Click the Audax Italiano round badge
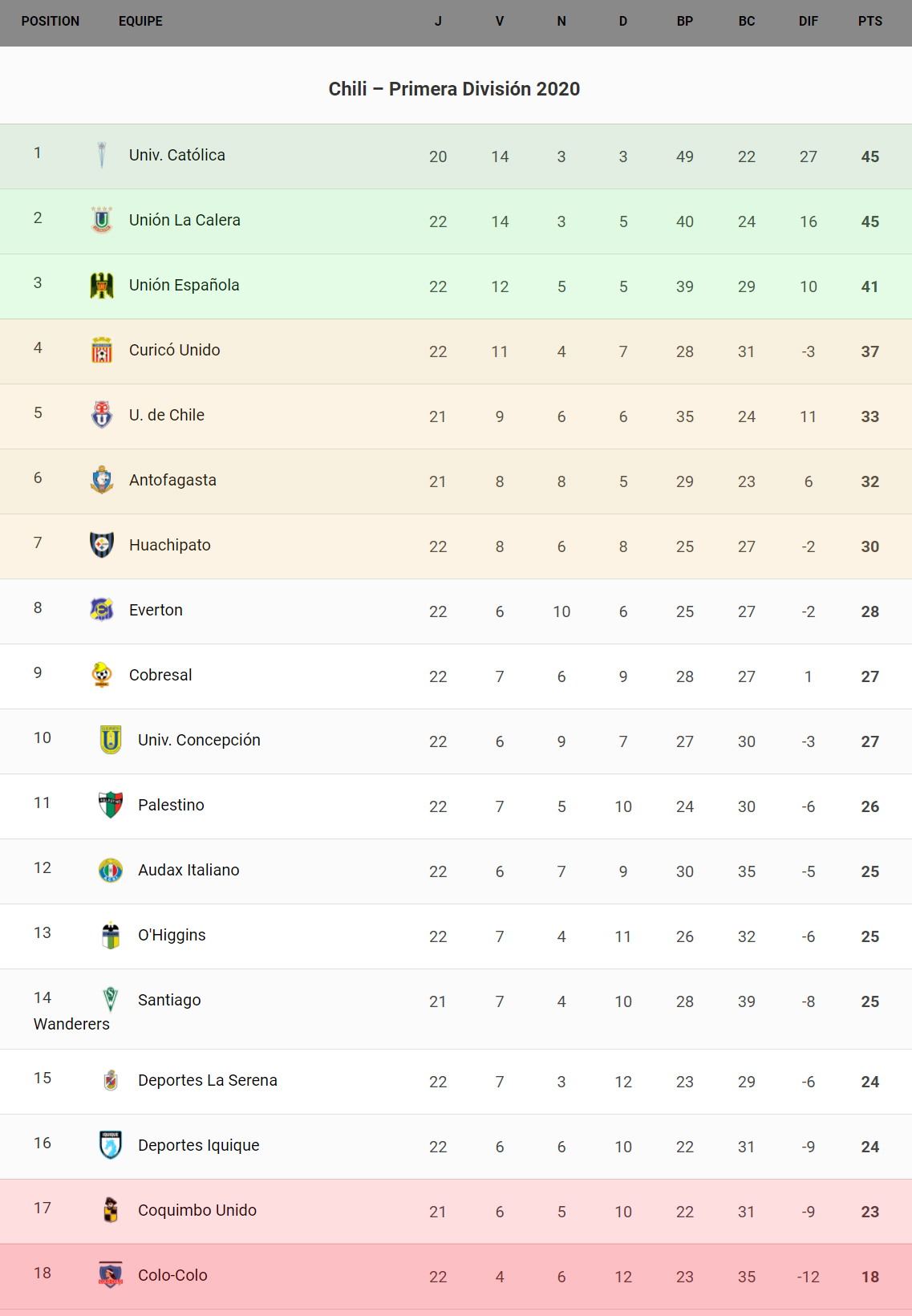912x1316 pixels. (111, 870)
